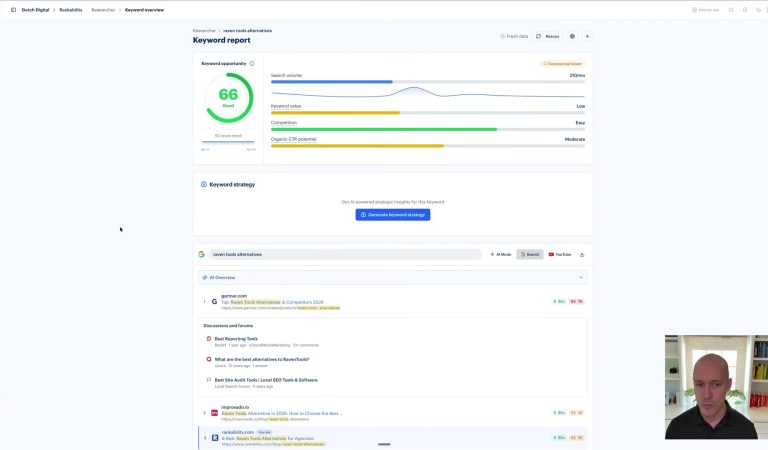The image size is (768, 450).
Task: Open Top Raven Tools Alternatives gartner title
Action: (272, 302)
